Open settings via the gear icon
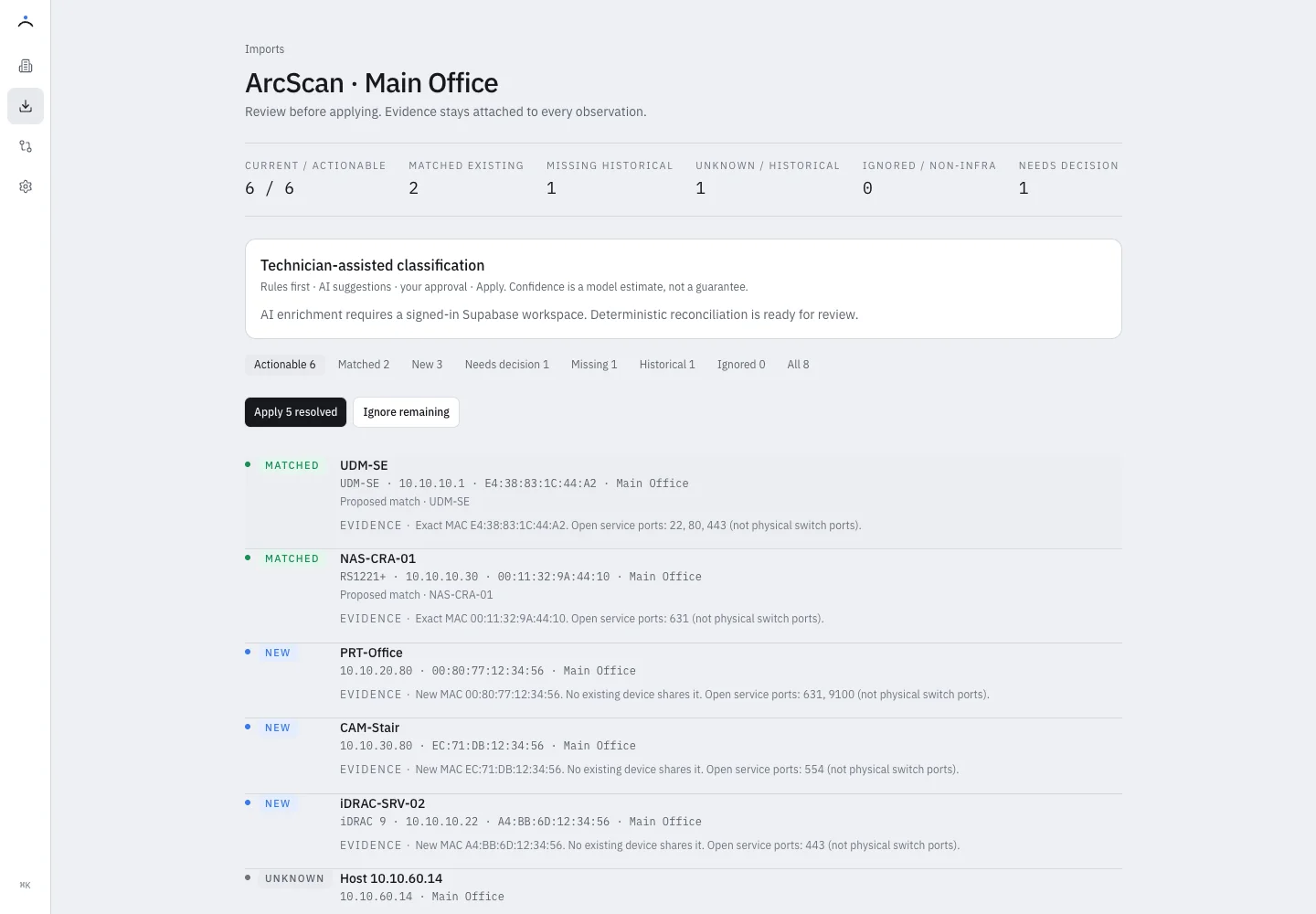The image size is (1316, 914). coord(26,186)
